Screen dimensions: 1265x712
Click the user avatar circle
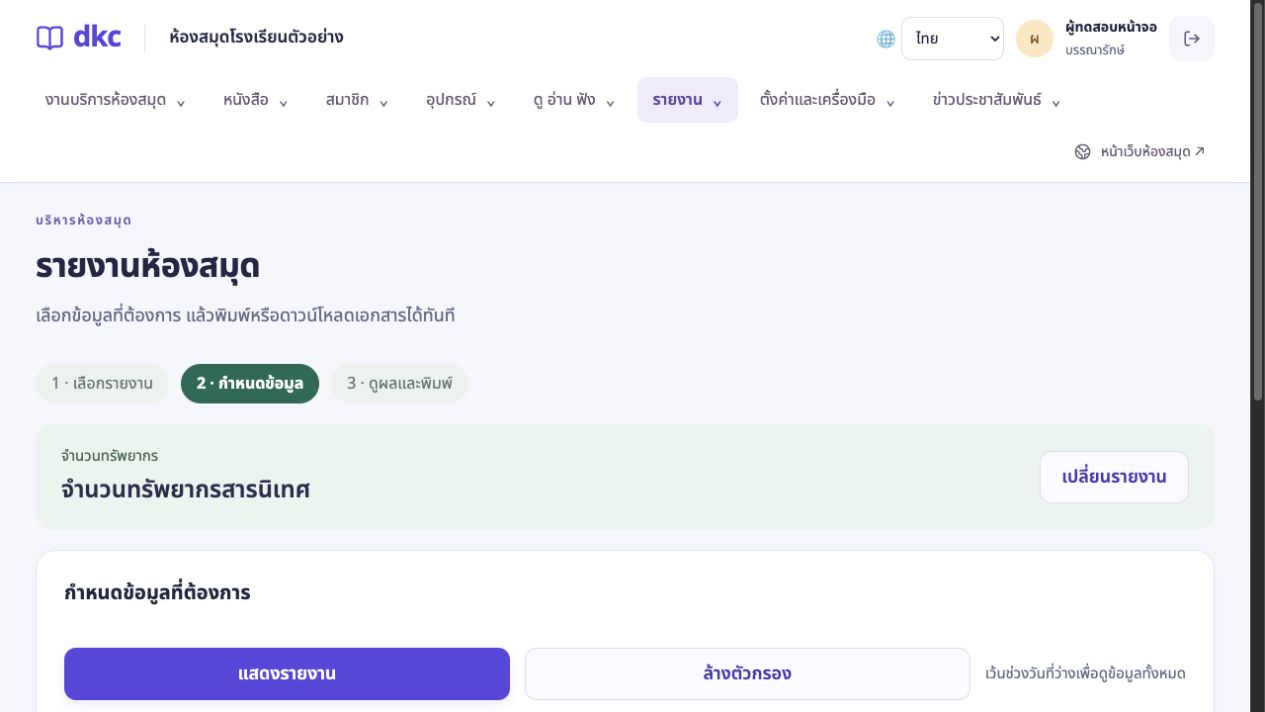[x=1035, y=39]
